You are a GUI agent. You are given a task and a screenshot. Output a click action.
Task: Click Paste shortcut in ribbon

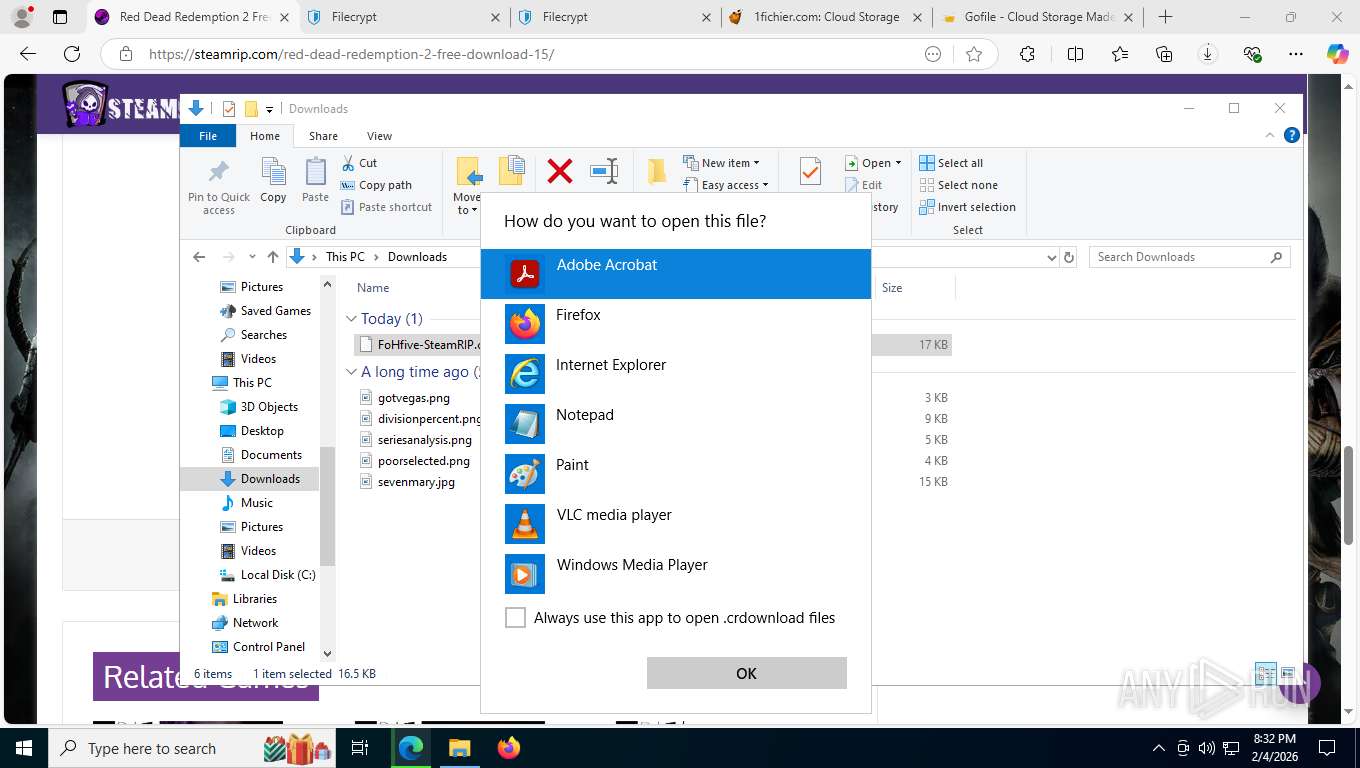386,207
